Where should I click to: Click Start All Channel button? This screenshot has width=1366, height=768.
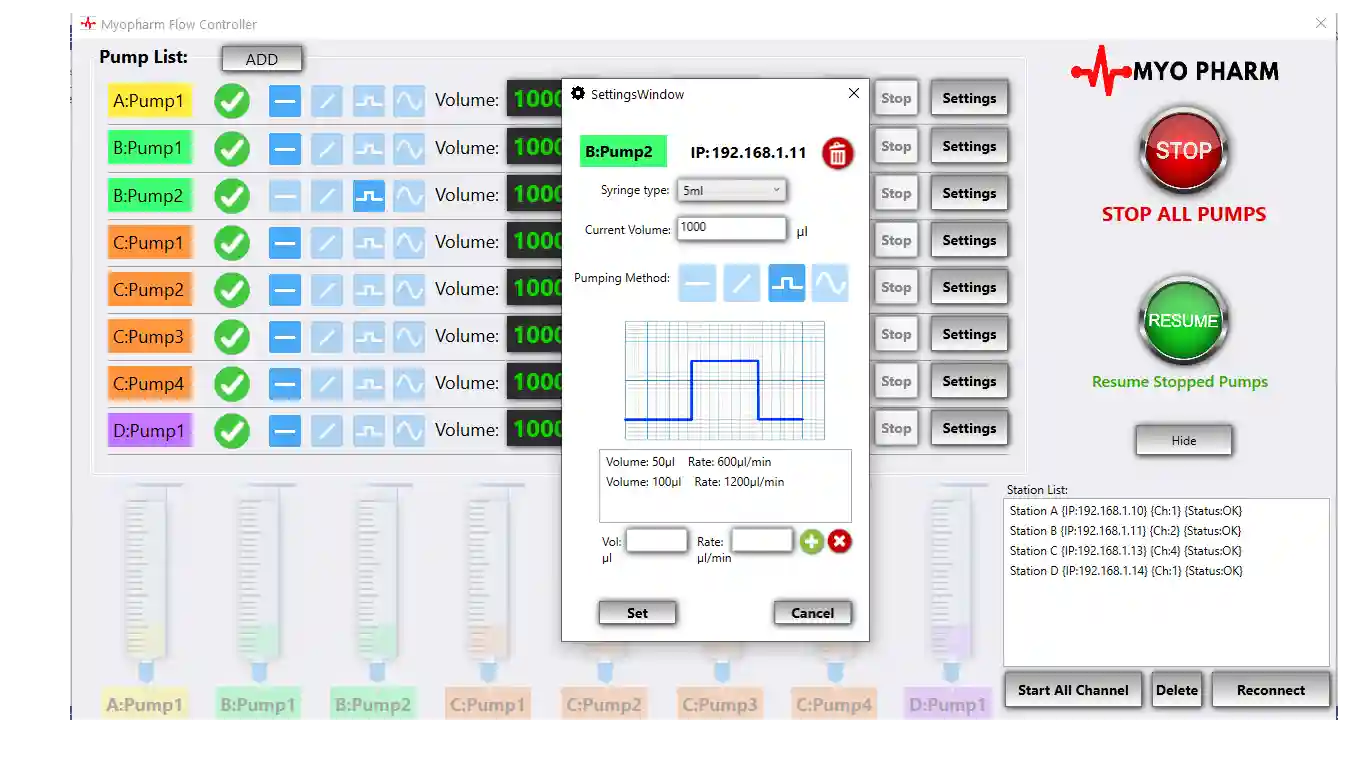1073,690
